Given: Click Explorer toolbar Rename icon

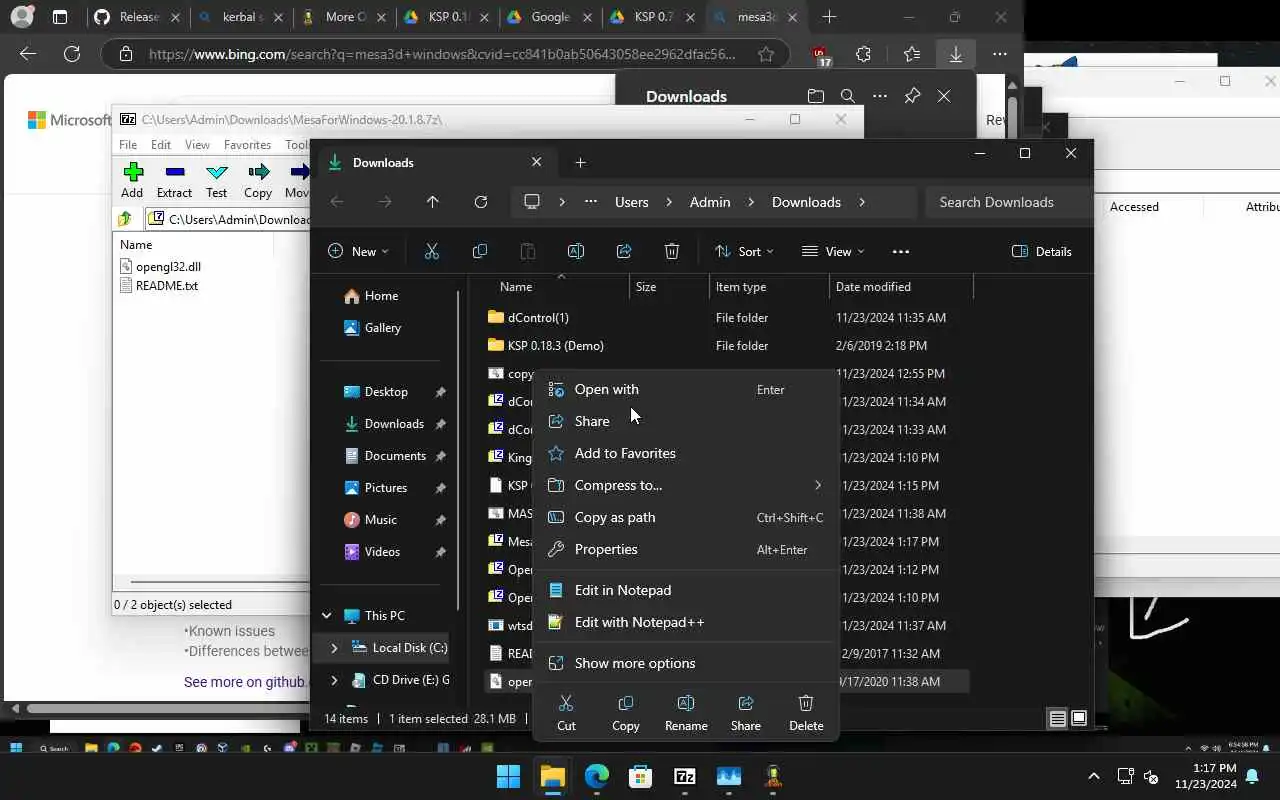Looking at the screenshot, I should coord(576,251).
